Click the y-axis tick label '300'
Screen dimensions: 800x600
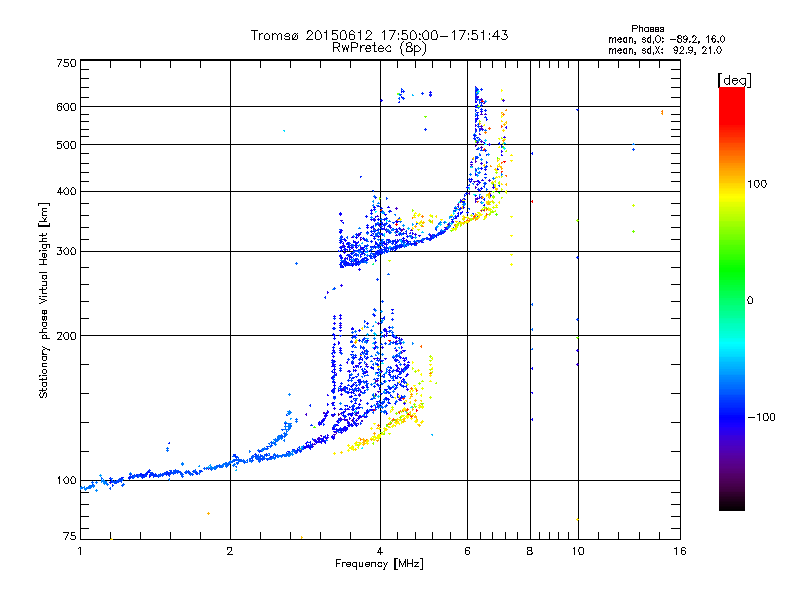(66, 251)
